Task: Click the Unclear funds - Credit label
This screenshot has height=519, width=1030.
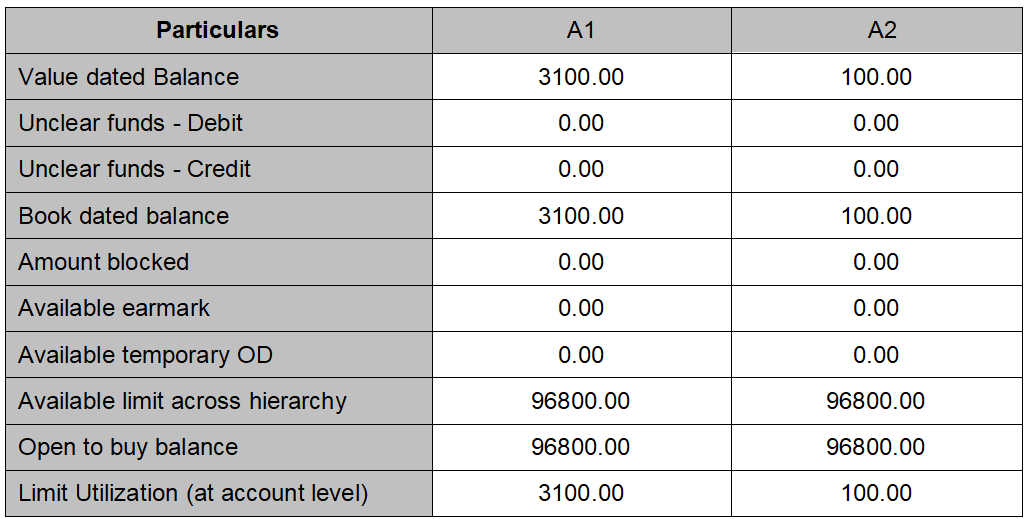Action: point(135,169)
